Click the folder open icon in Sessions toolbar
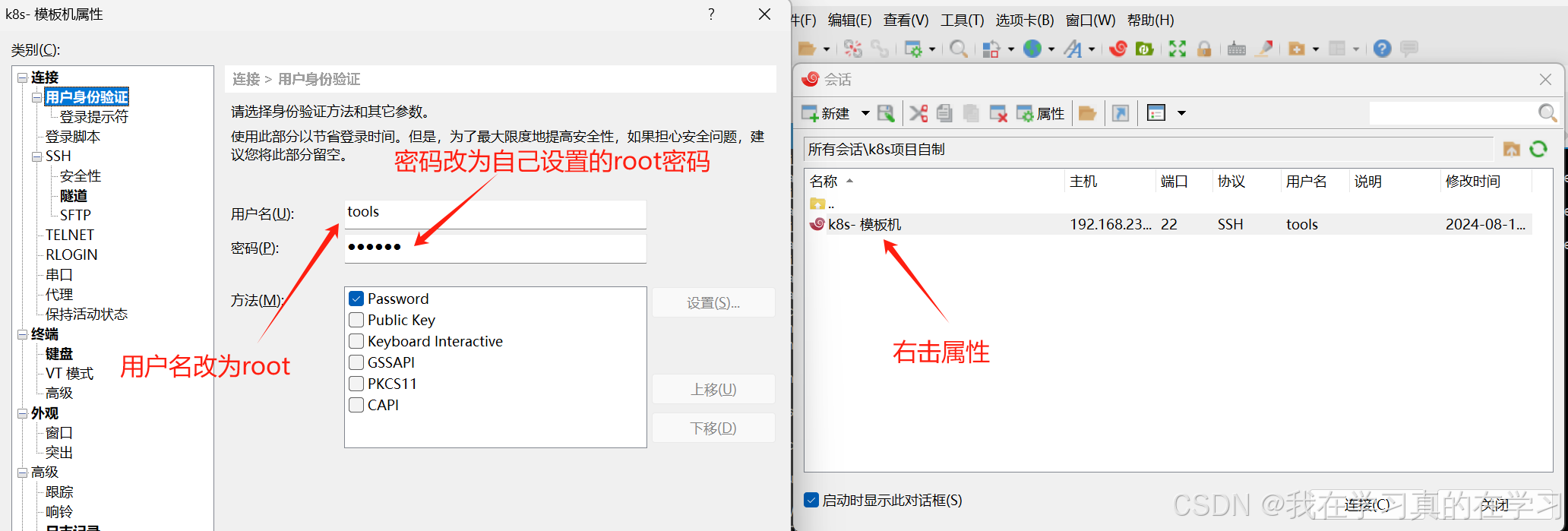Image resolution: width=1568 pixels, height=531 pixels. pyautogui.click(x=1088, y=113)
